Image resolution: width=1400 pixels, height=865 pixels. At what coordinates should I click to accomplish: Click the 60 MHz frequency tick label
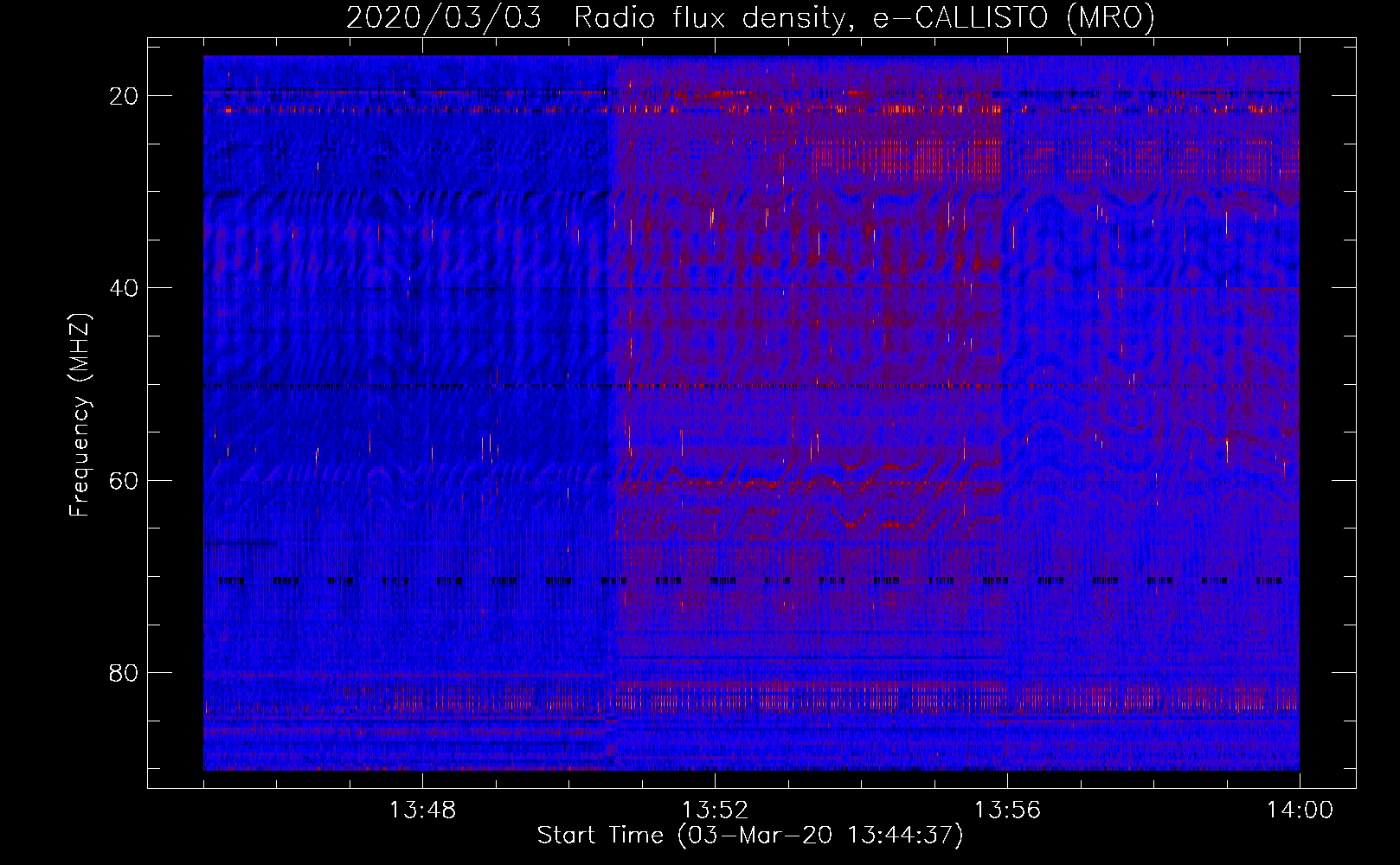[125, 480]
